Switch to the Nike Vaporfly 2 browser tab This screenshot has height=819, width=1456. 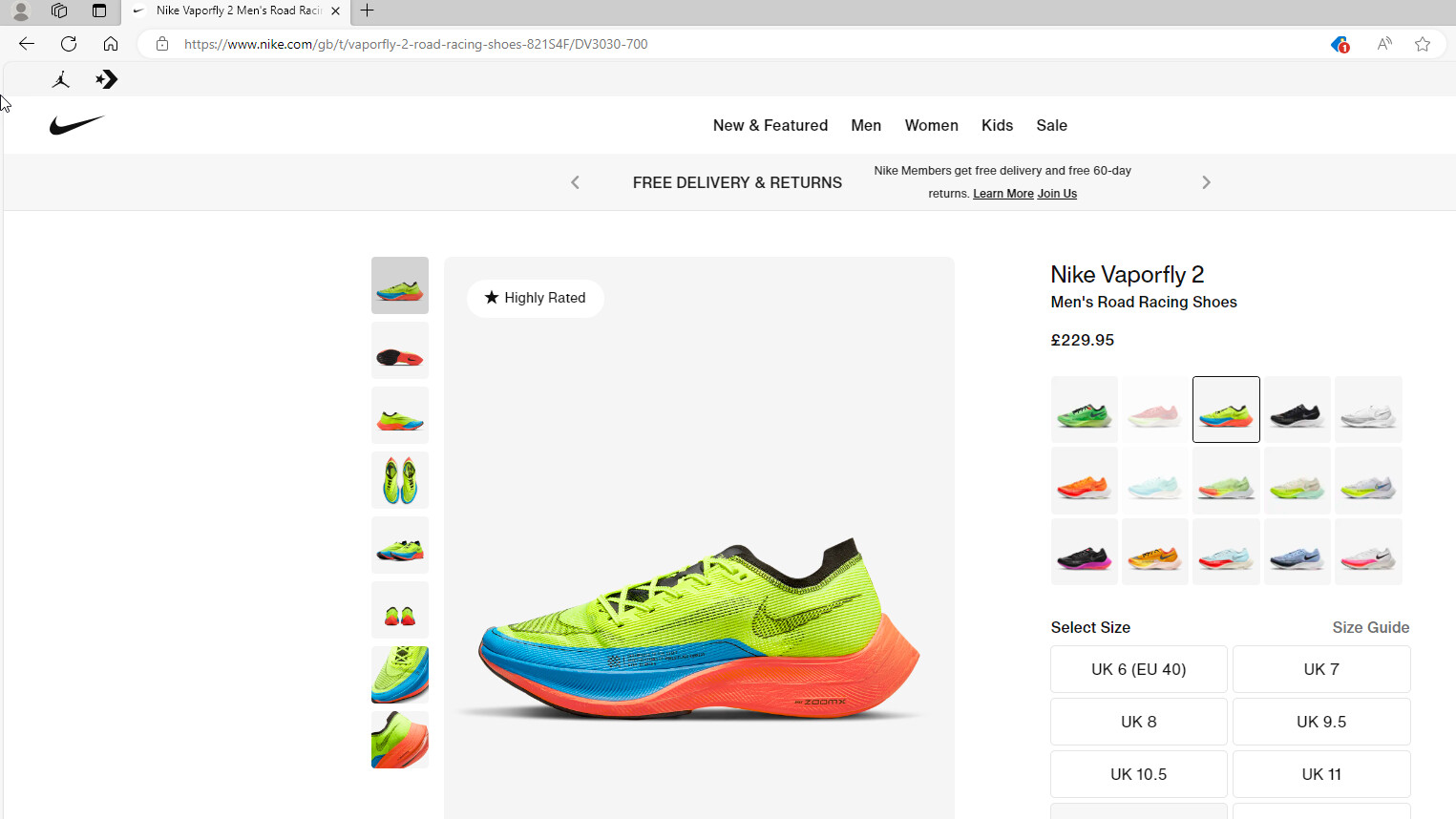[x=237, y=11]
